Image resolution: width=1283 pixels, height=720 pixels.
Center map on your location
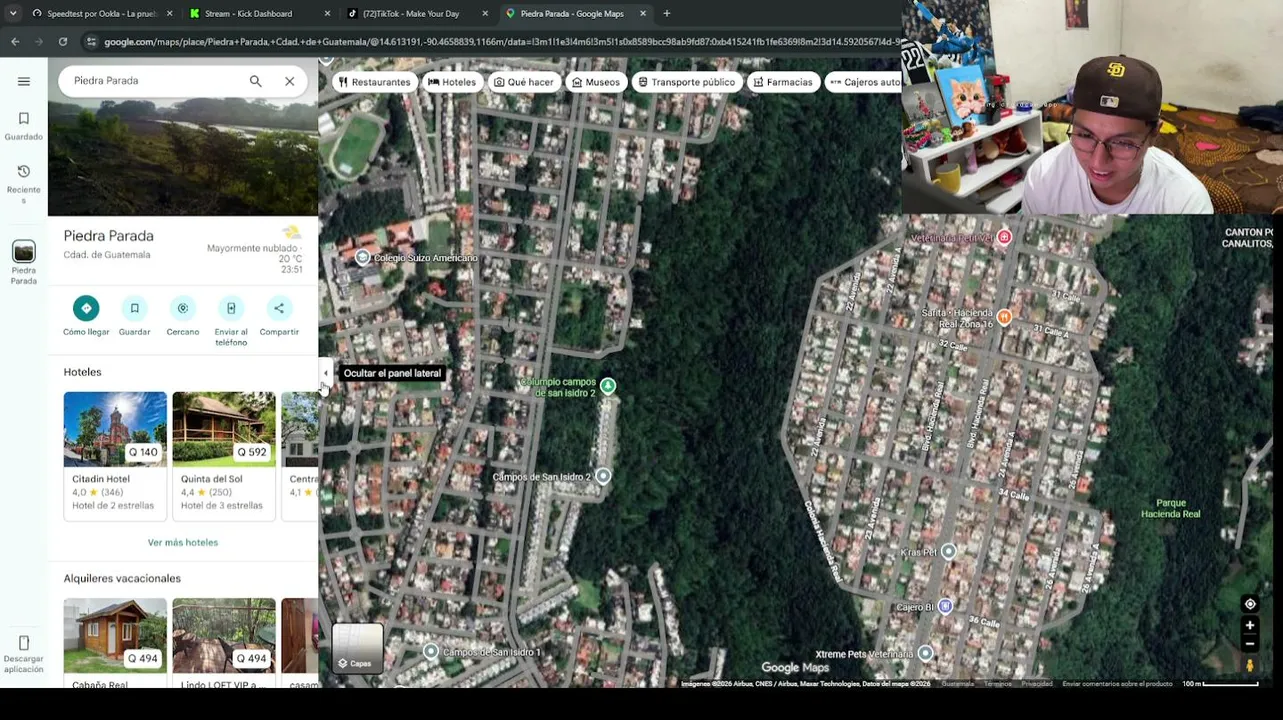pos(1249,604)
